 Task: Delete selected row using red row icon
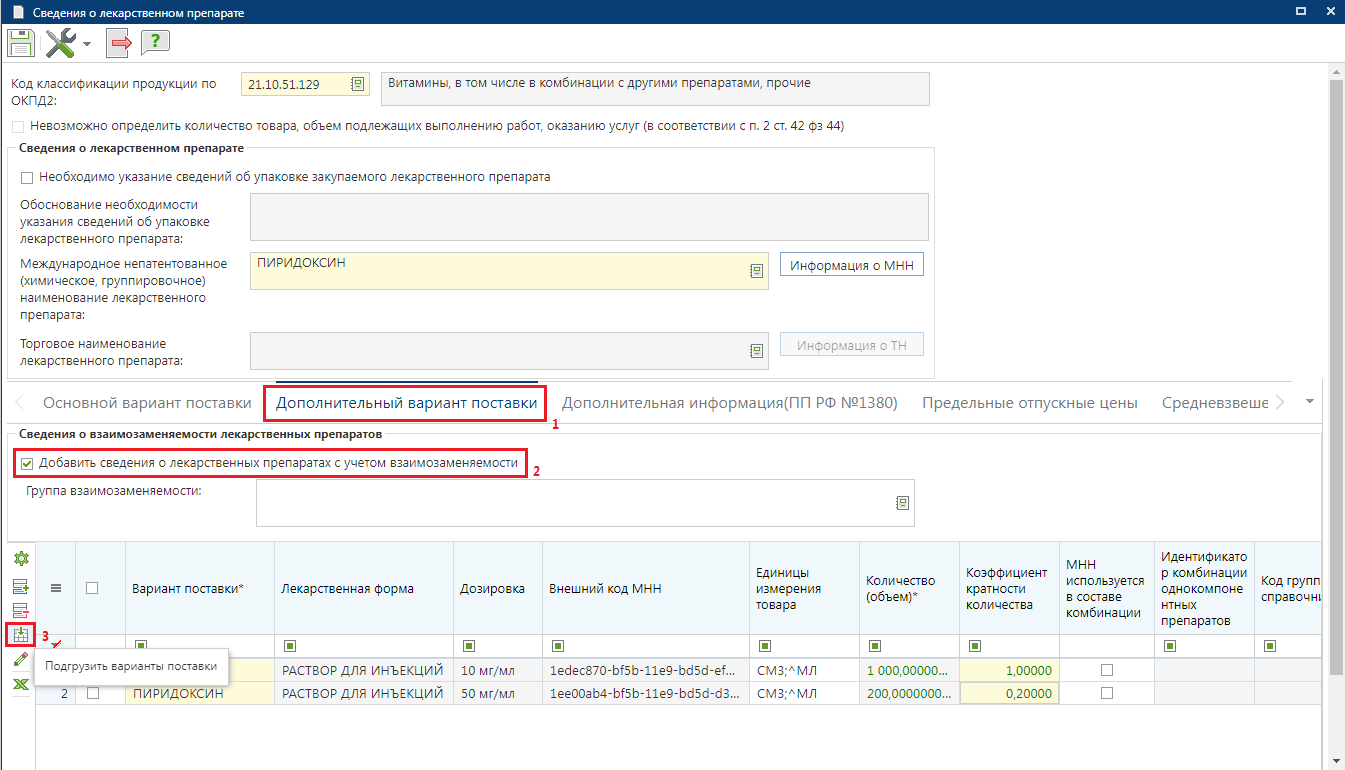coord(20,610)
